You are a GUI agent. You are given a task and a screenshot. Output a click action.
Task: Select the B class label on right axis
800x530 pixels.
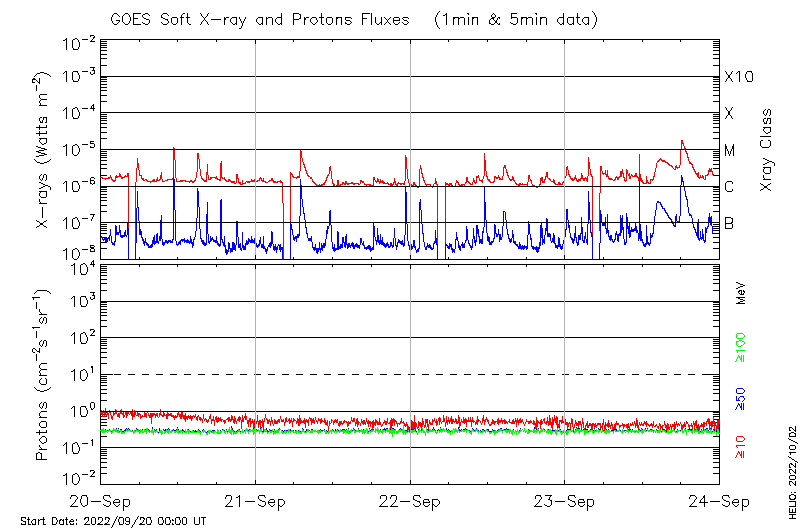tap(729, 223)
